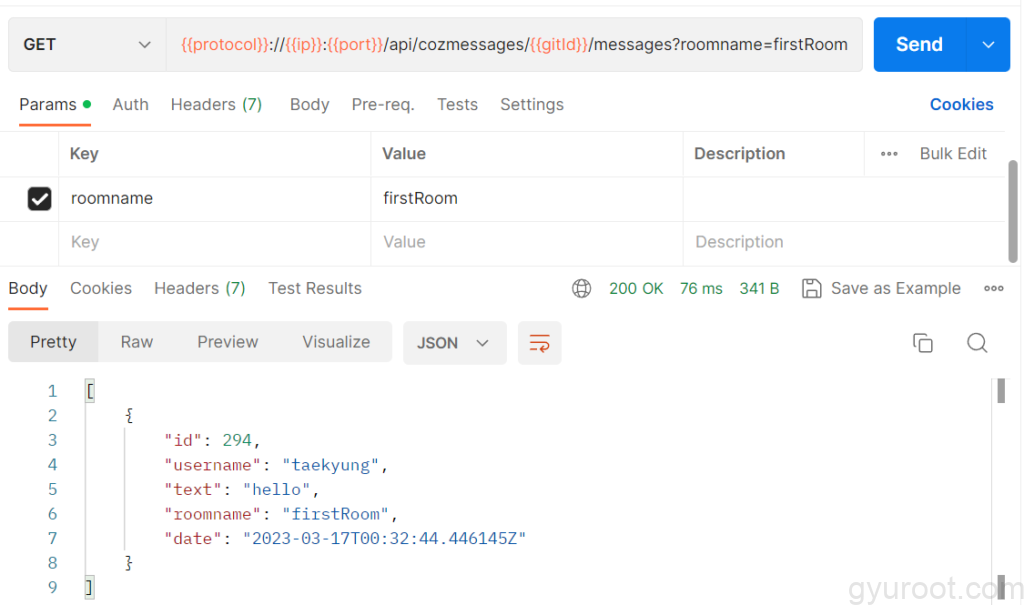Click the empty Key placeholder cell
The height and width of the screenshot is (605, 1024).
(x=214, y=242)
